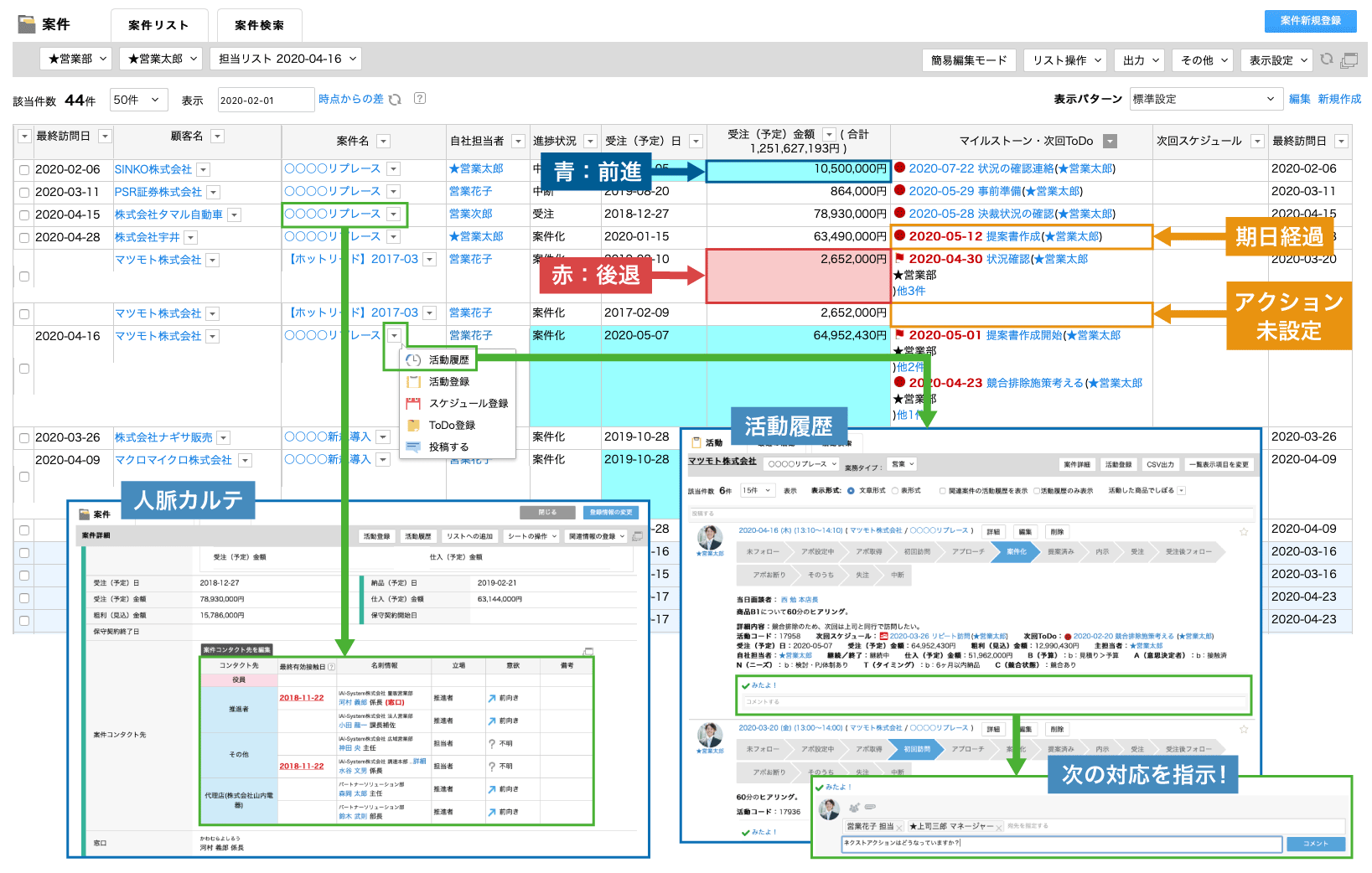Viewport: 1372px width, 873px height.
Task: Select 提案済み stage on 2020-04-16 activity
Action: [1060, 551]
